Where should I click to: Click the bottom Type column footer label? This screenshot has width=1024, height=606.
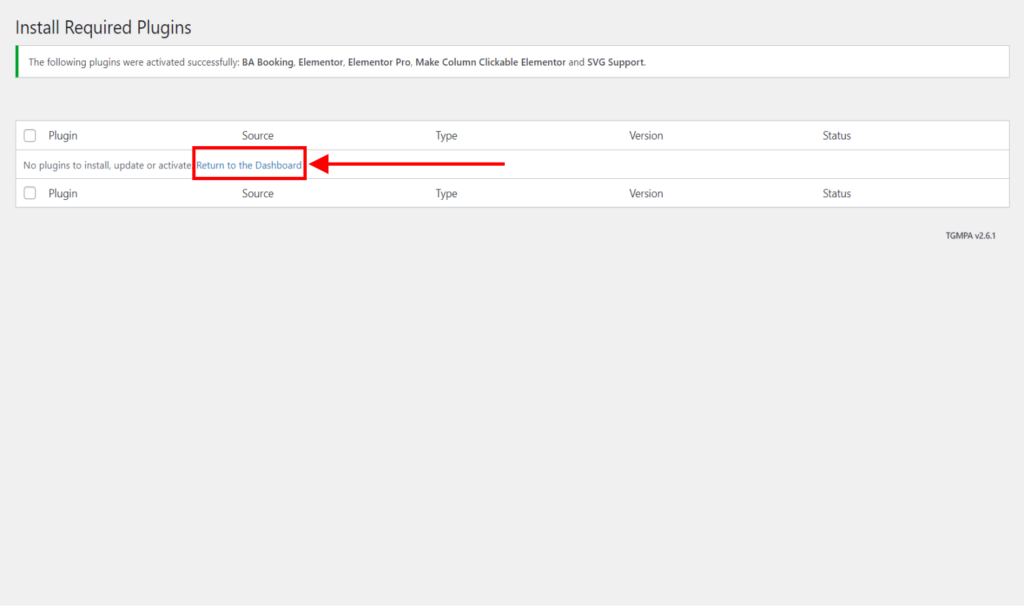tap(448, 194)
